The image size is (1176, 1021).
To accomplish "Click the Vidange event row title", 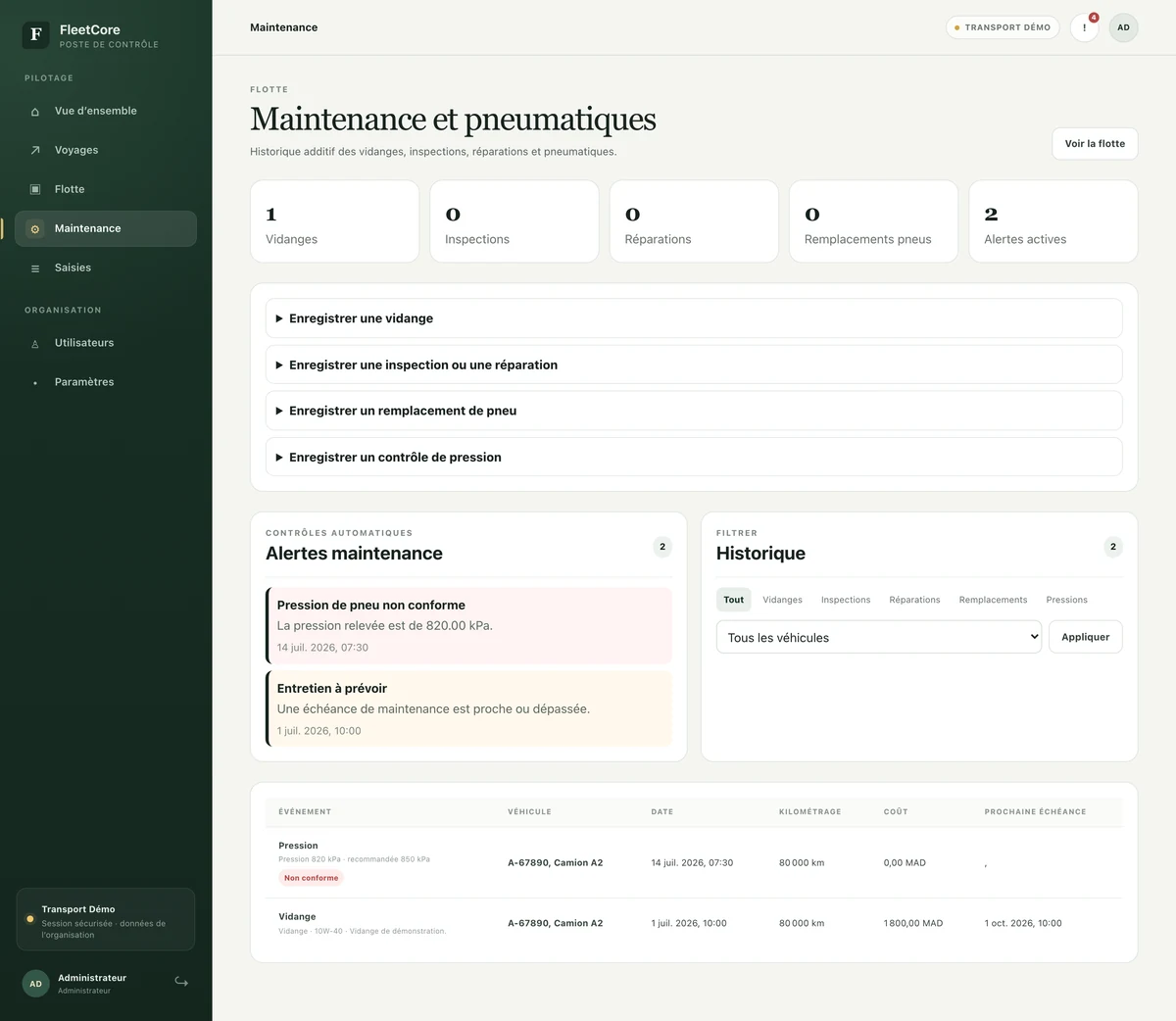I will point(297,917).
